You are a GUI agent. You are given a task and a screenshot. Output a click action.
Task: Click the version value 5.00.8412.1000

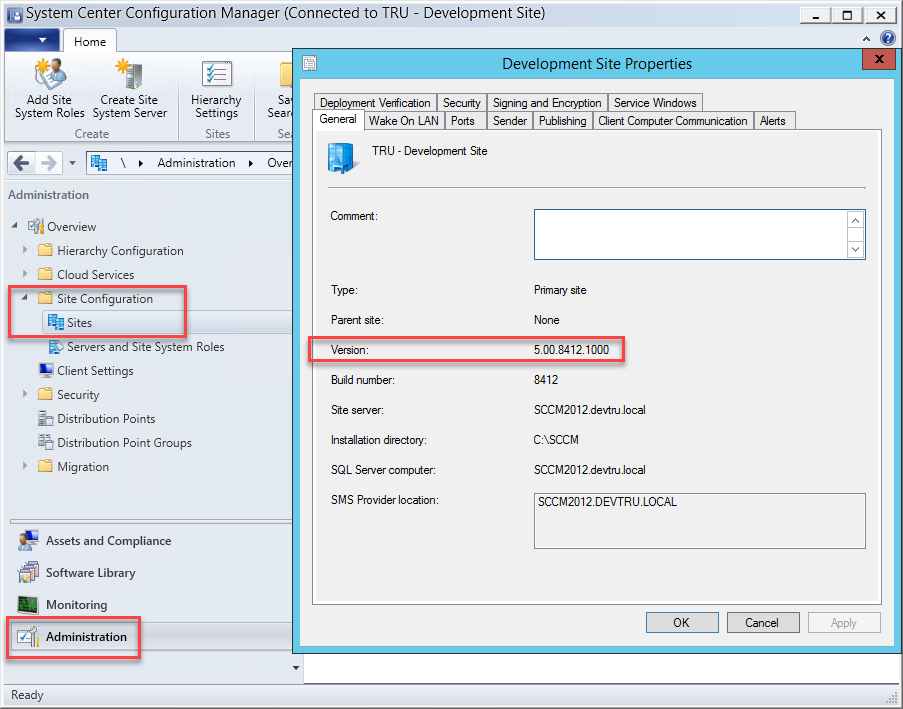[571, 350]
